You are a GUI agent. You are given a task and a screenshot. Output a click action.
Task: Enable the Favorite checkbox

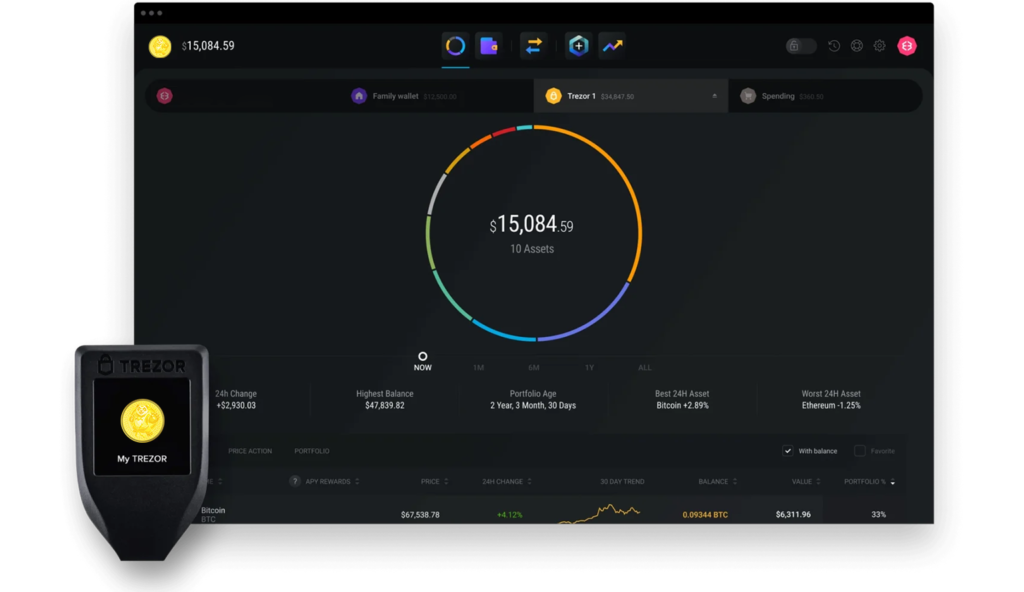(x=860, y=451)
